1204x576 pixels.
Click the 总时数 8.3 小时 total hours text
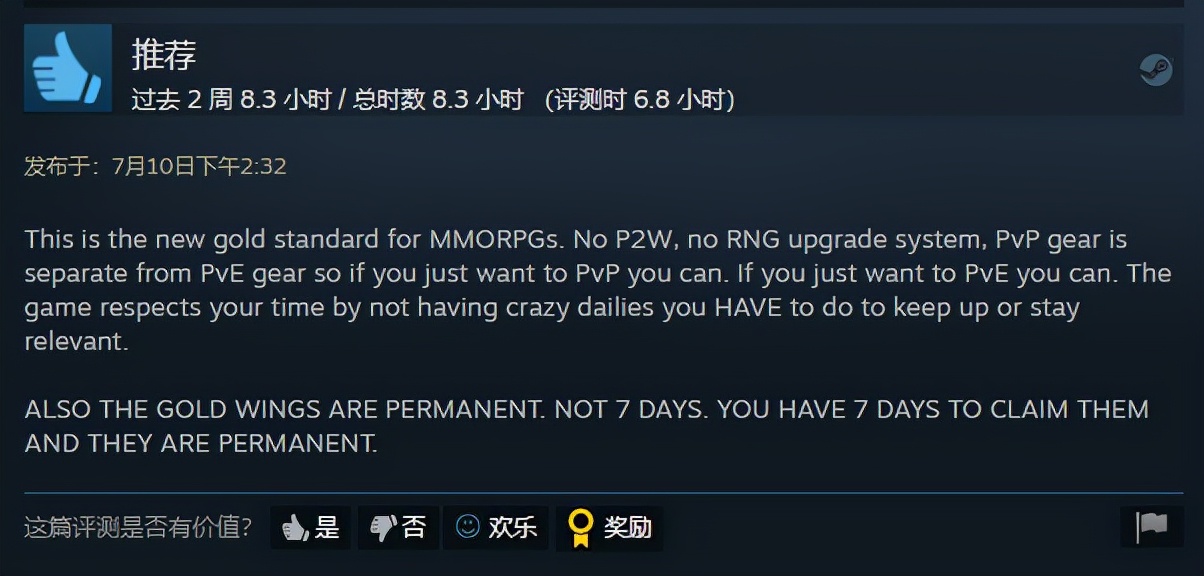tap(438, 100)
